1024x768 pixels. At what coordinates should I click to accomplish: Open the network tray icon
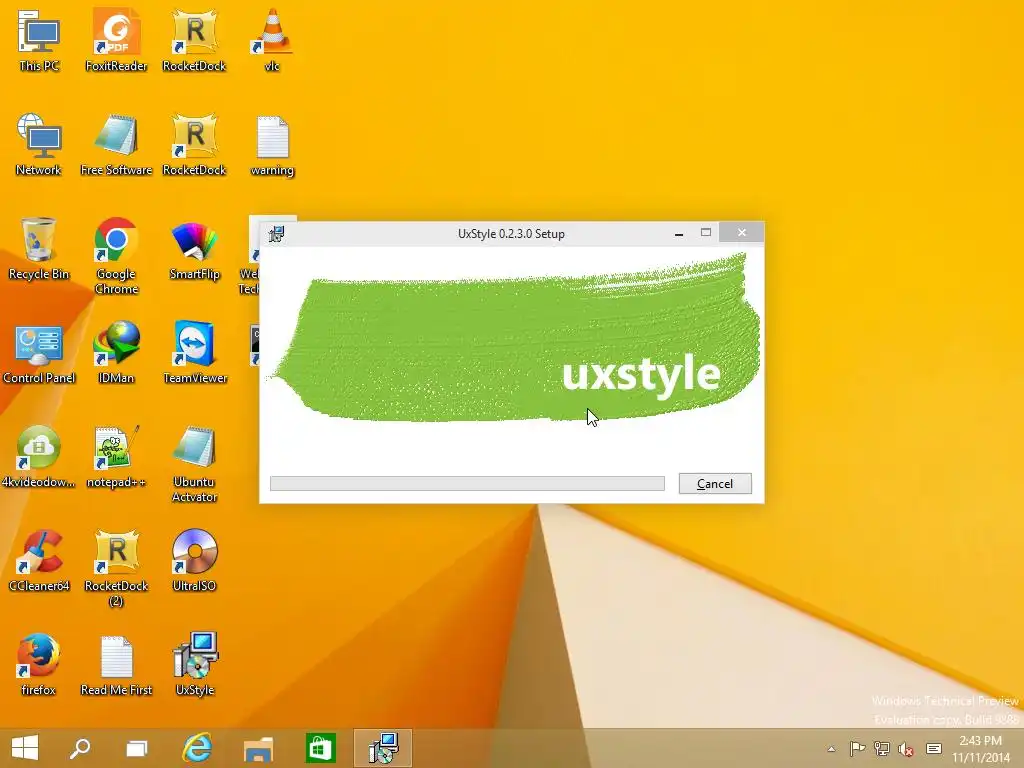pos(882,748)
